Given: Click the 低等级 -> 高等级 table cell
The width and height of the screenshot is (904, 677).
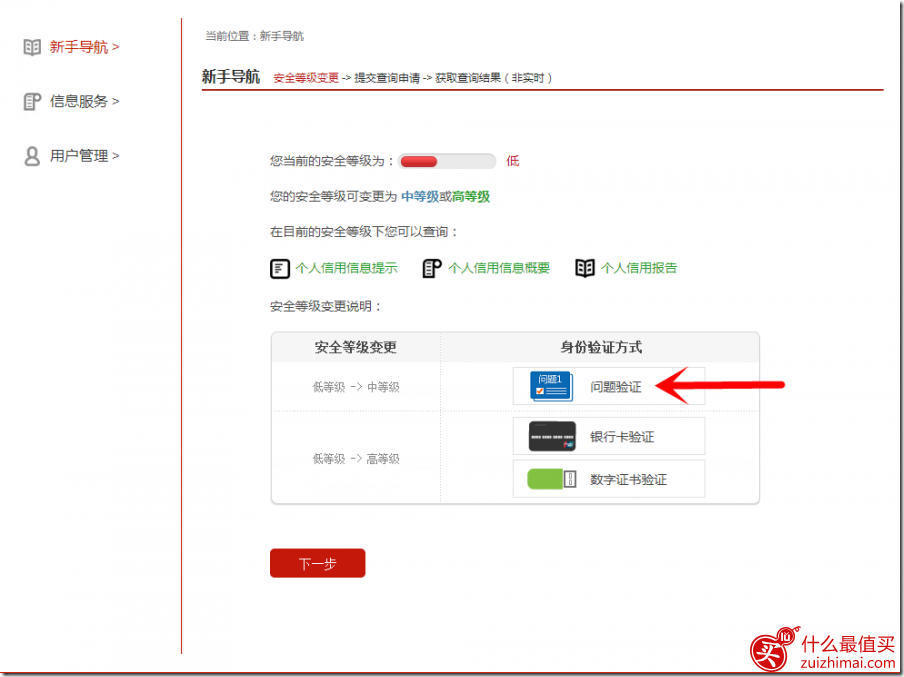Looking at the screenshot, I should (x=356, y=459).
